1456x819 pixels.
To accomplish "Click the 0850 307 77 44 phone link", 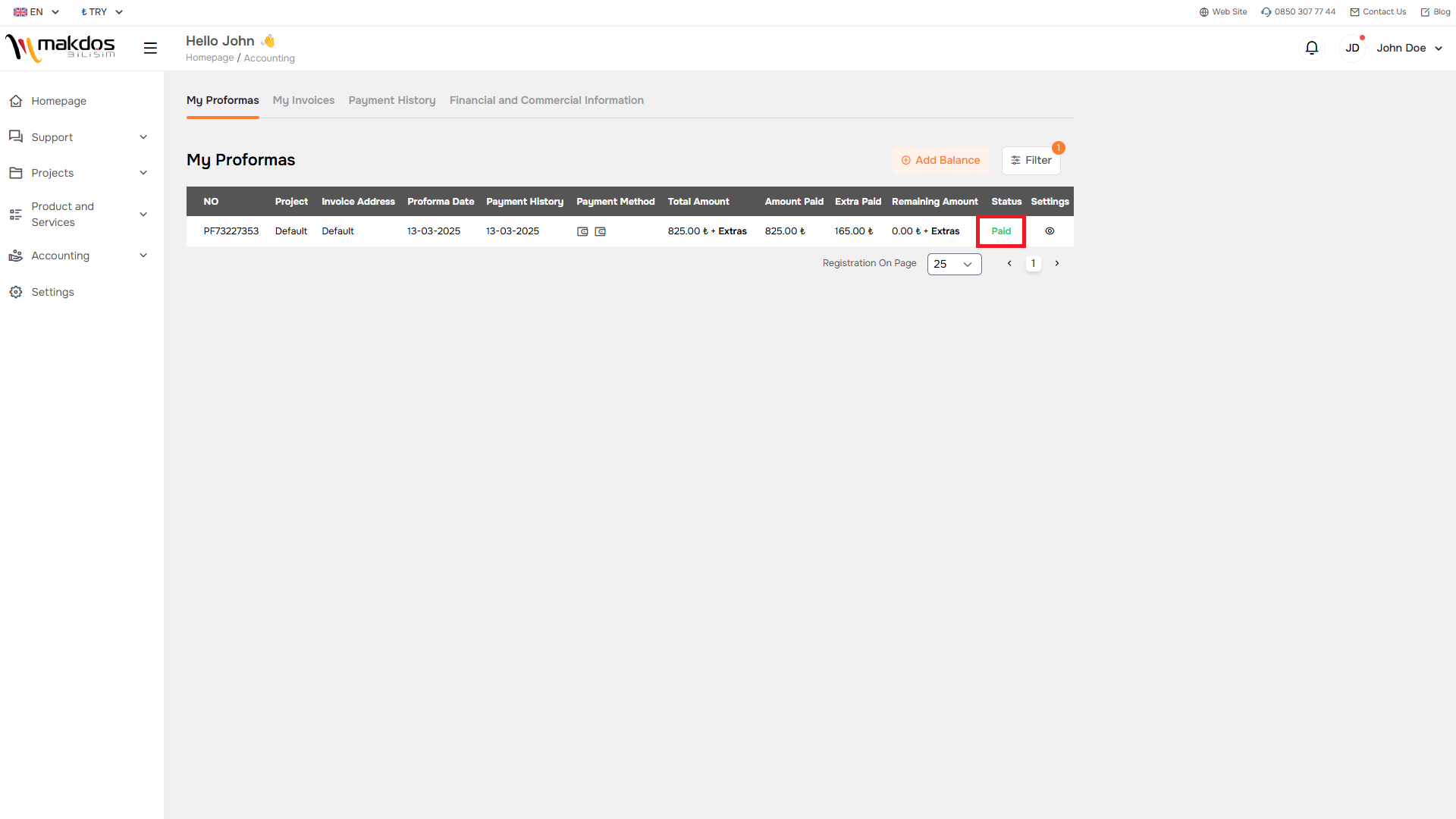I will [1298, 12].
